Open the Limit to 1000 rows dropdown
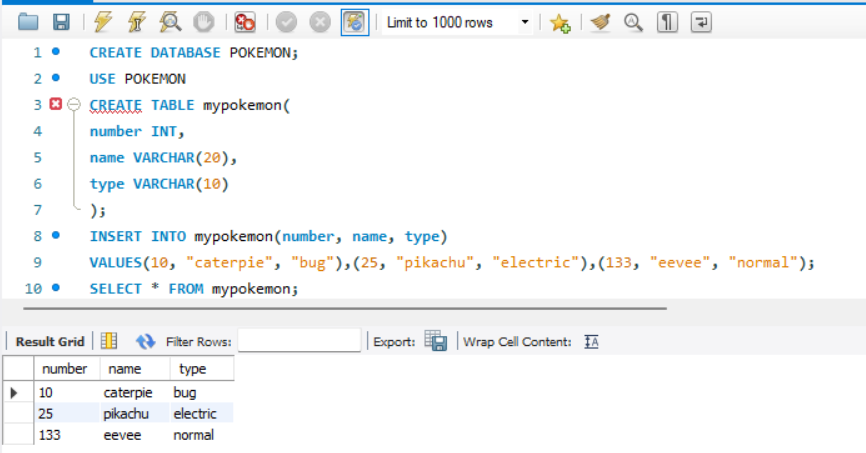 [457, 23]
